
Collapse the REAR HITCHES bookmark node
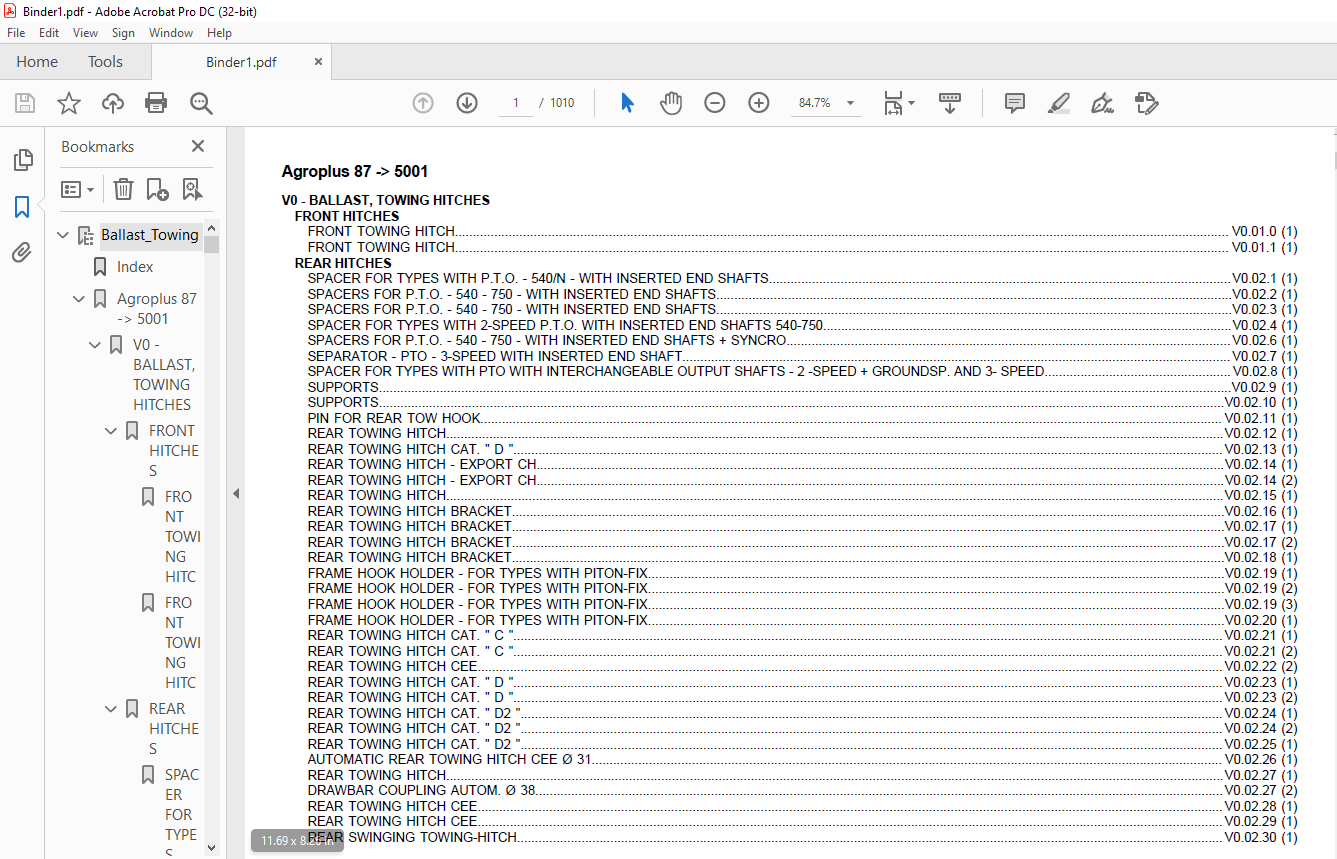112,709
